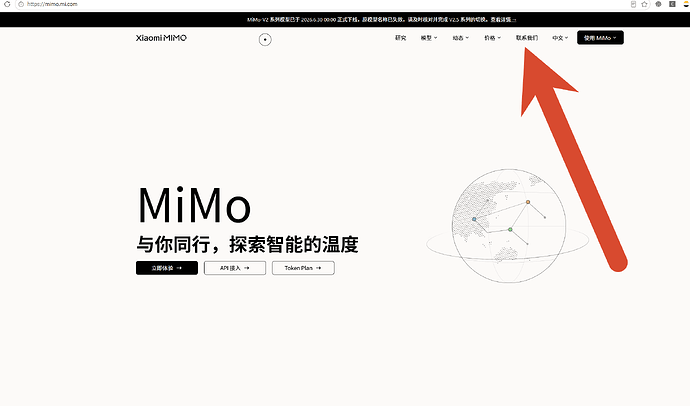Image resolution: width=690 pixels, height=406 pixels.
Task: Open the browser profile avatar icon
Action: click(686, 4)
